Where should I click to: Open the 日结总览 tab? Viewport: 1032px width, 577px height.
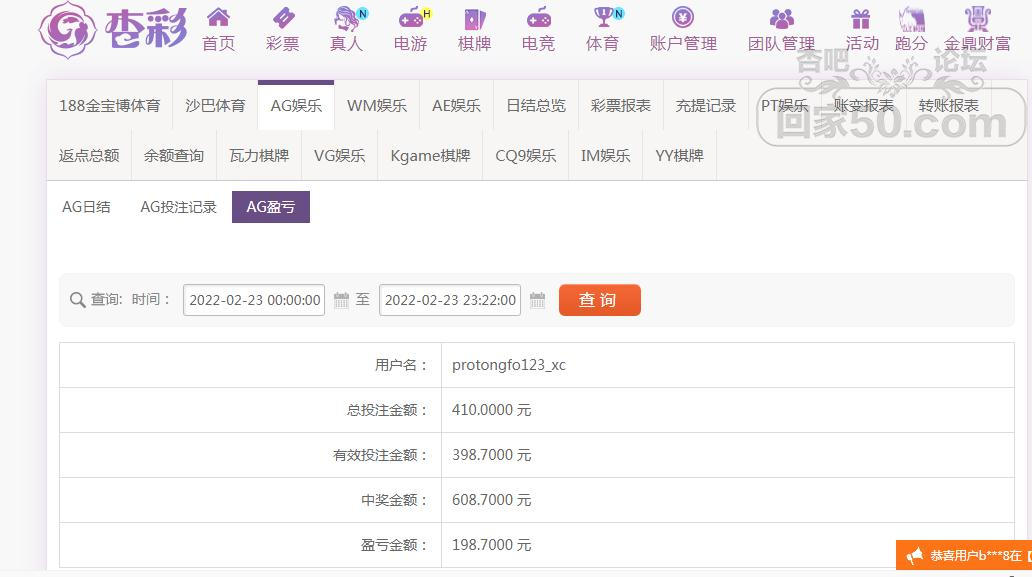pos(536,105)
